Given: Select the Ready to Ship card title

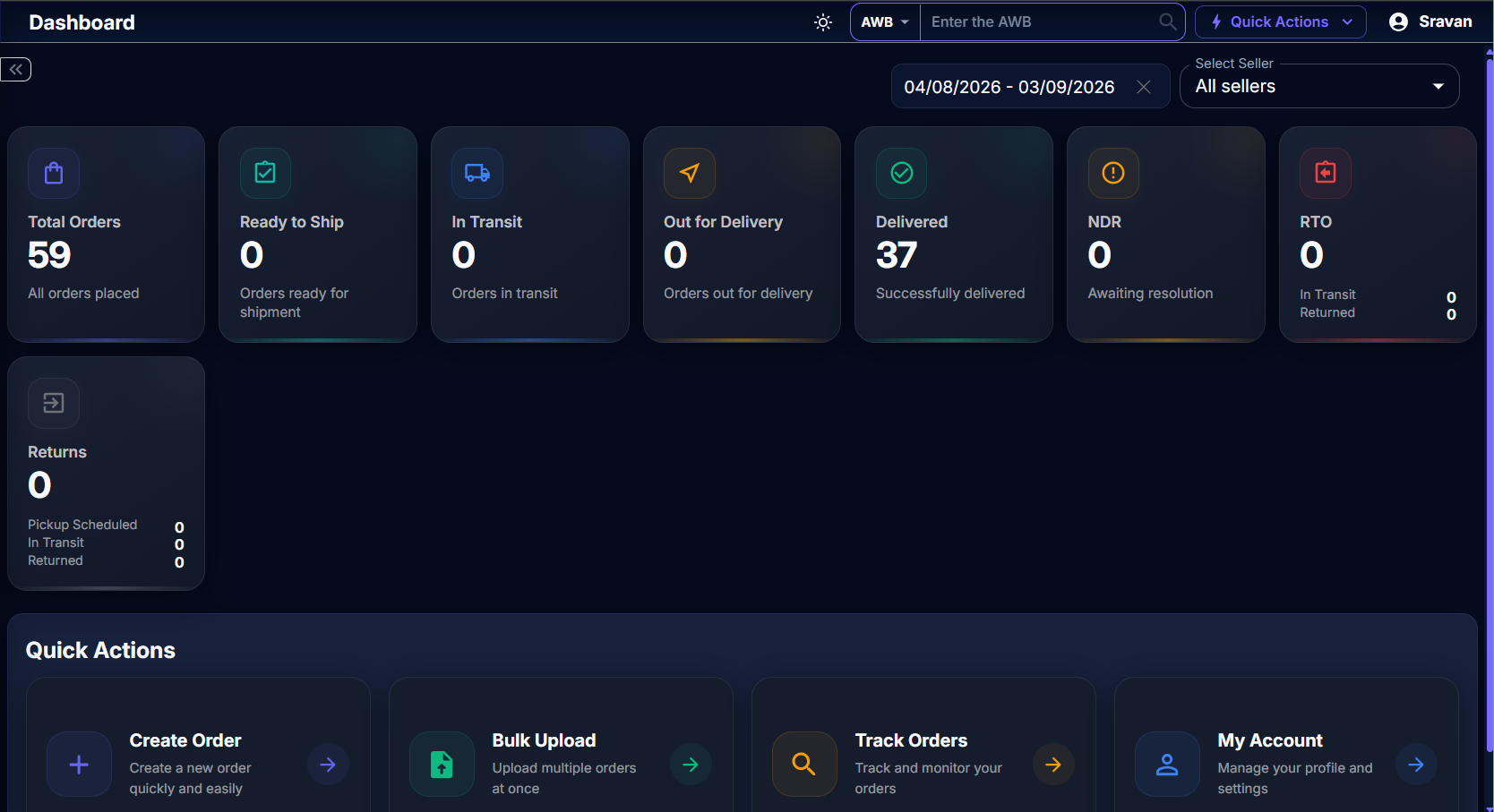Looking at the screenshot, I should point(292,222).
